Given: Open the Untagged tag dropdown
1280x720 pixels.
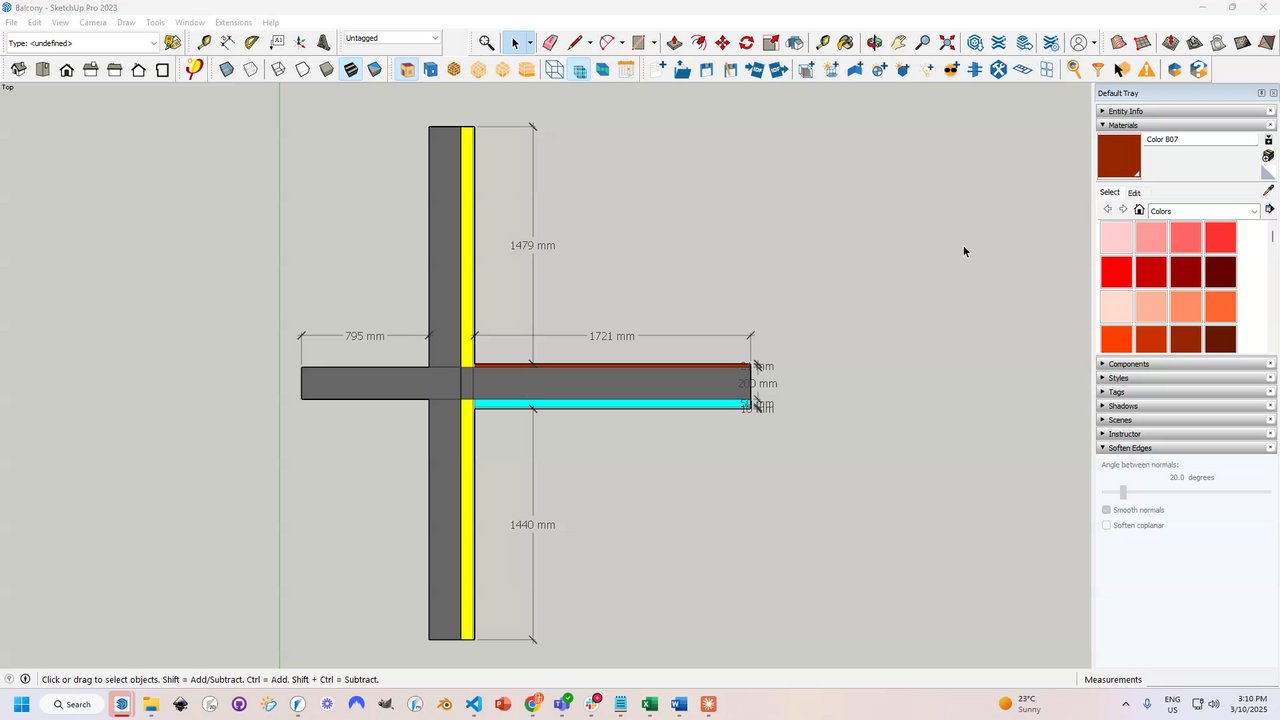Looking at the screenshot, I should tap(391, 38).
